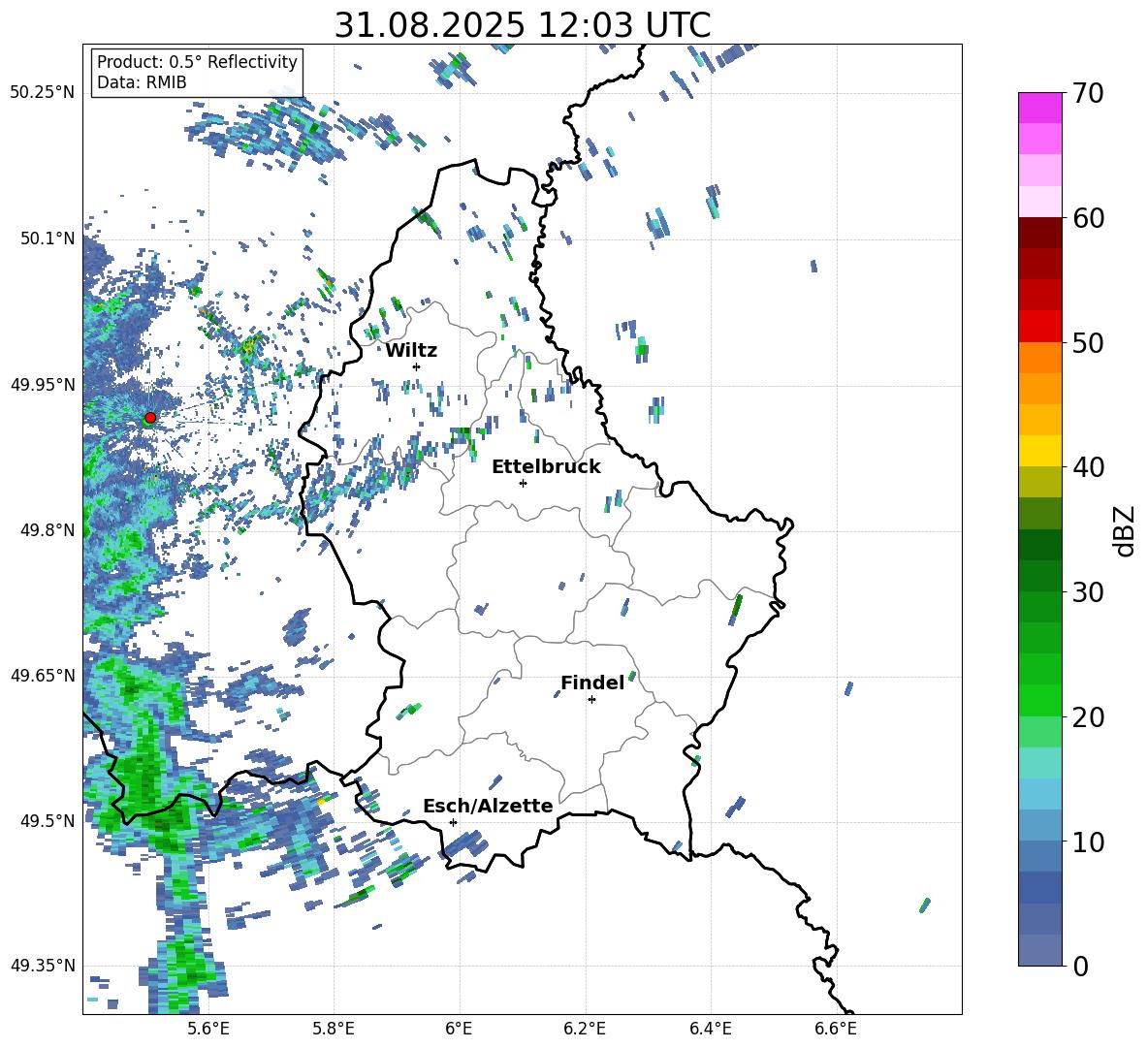Click the colorbar tick label 70
1148x1048 pixels.
pos(1089,93)
